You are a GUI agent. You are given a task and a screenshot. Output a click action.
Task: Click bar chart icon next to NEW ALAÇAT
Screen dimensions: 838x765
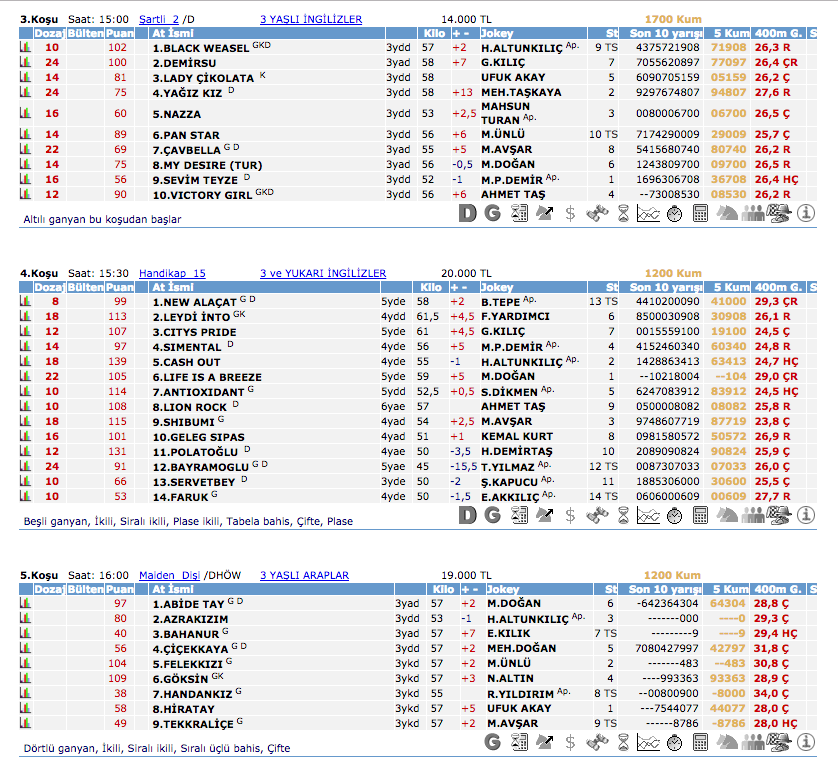(x=26, y=301)
